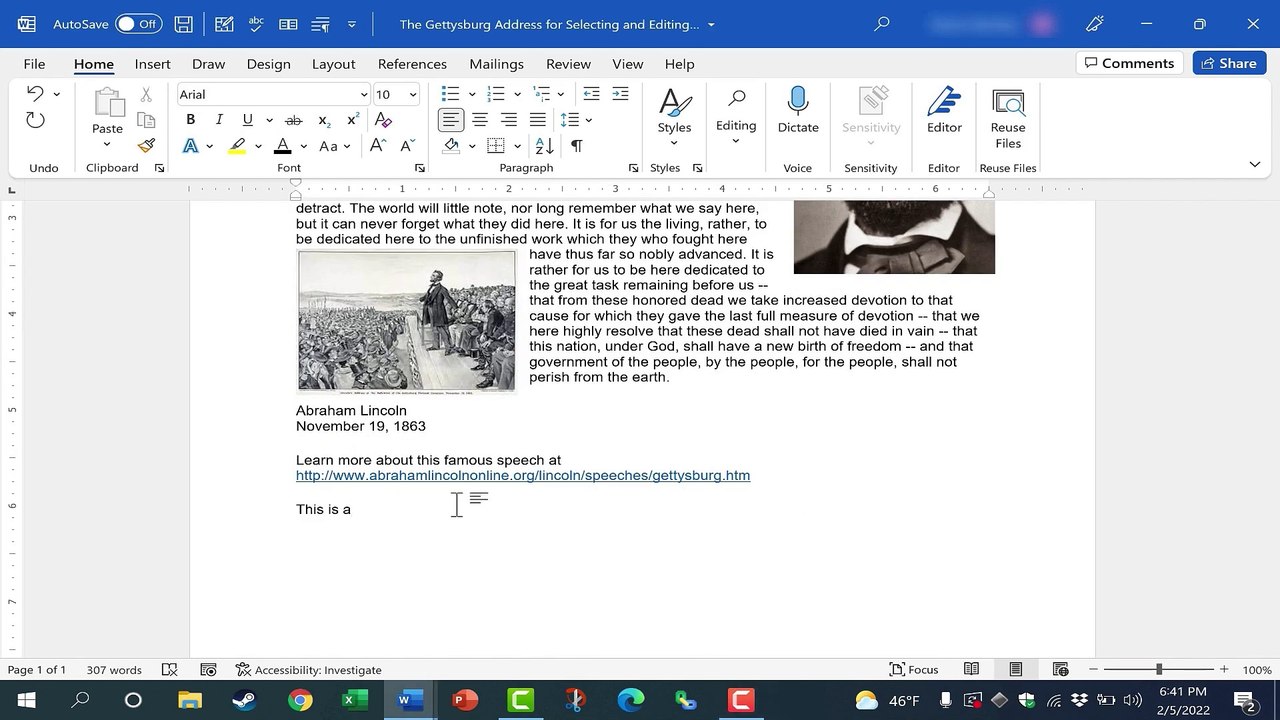Open the Arial font name dropdown
The image size is (1280, 720).
tap(364, 94)
